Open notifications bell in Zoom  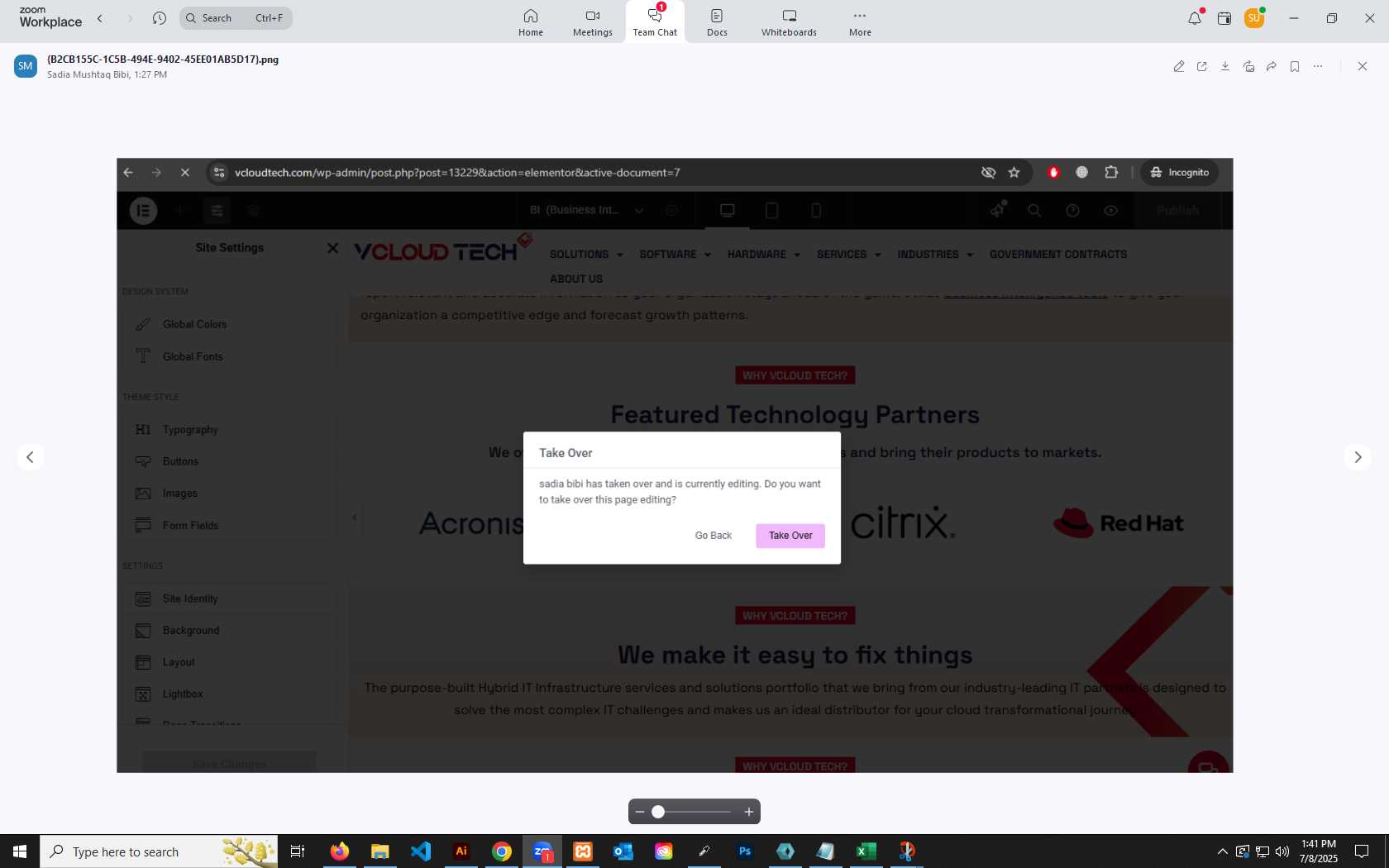pos(1195,18)
